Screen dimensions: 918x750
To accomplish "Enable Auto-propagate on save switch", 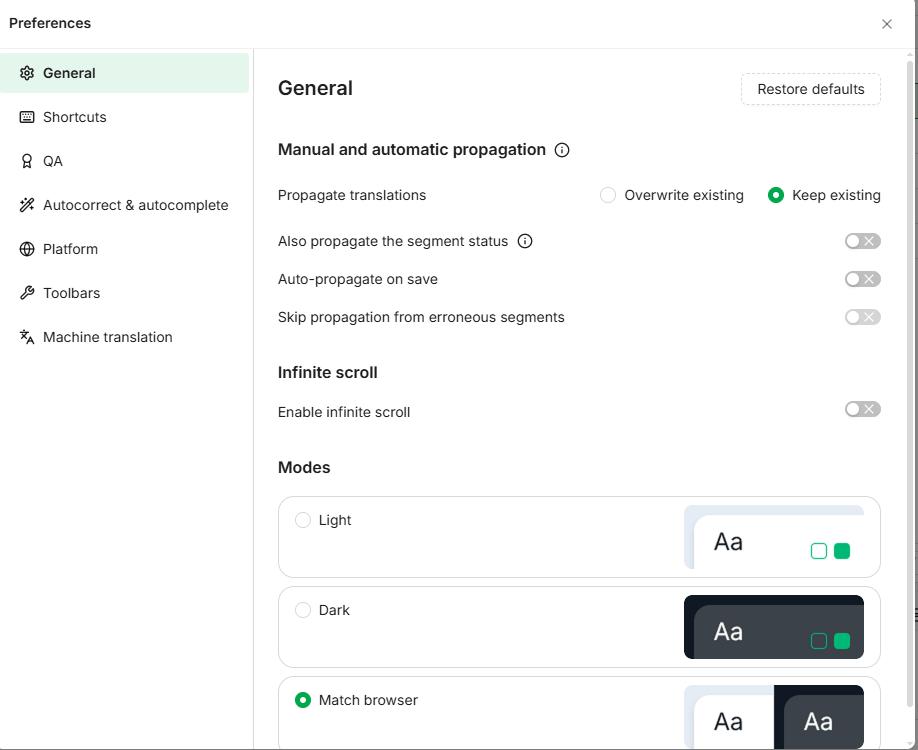I will click(x=862, y=279).
